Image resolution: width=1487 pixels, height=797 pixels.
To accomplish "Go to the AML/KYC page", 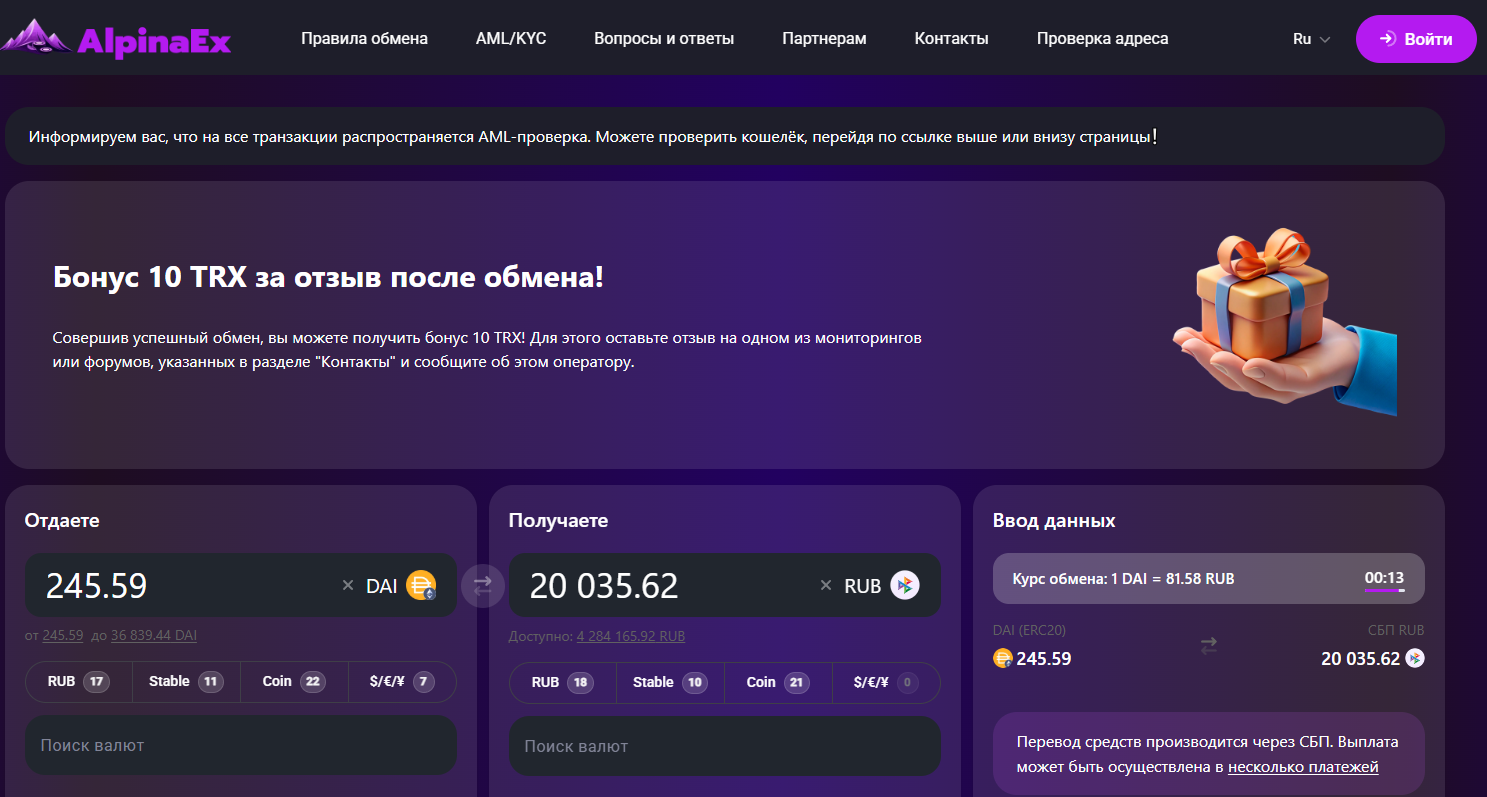I will coord(511,39).
